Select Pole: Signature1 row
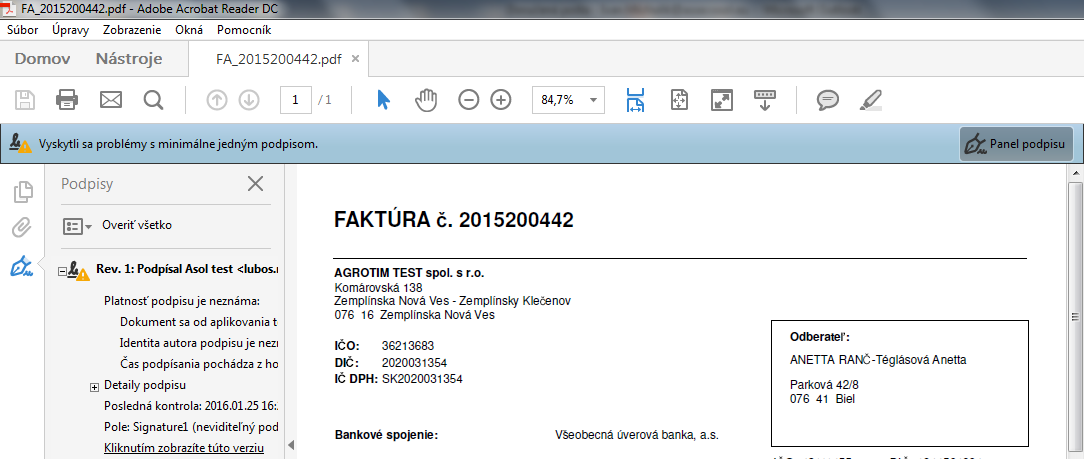 (x=191, y=426)
